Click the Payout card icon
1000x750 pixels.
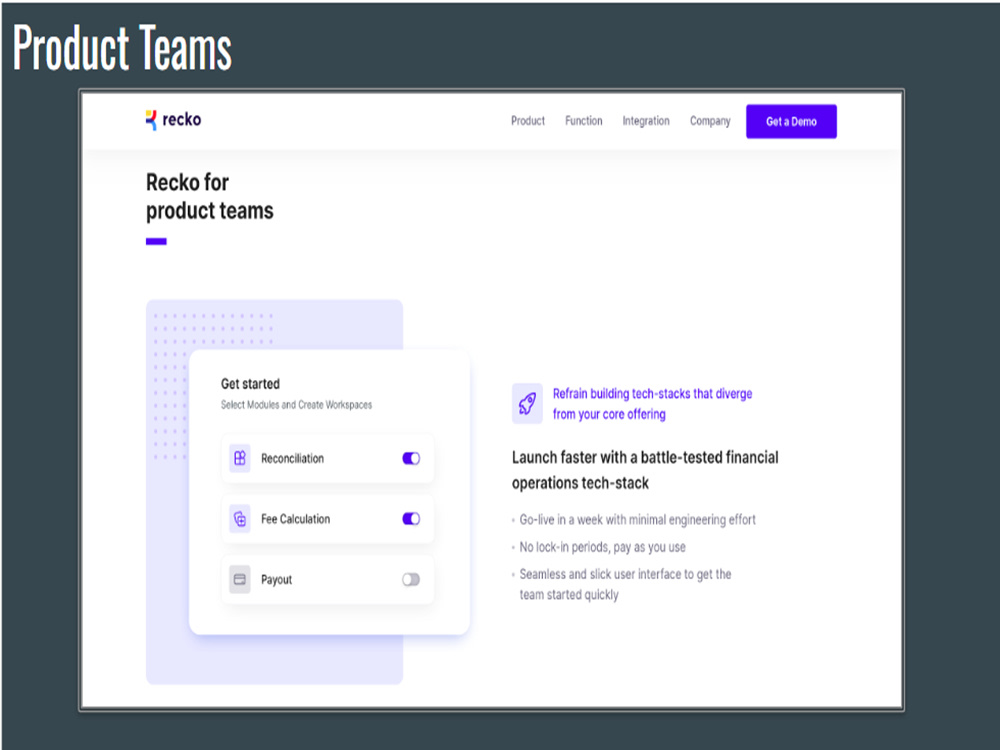coord(240,579)
